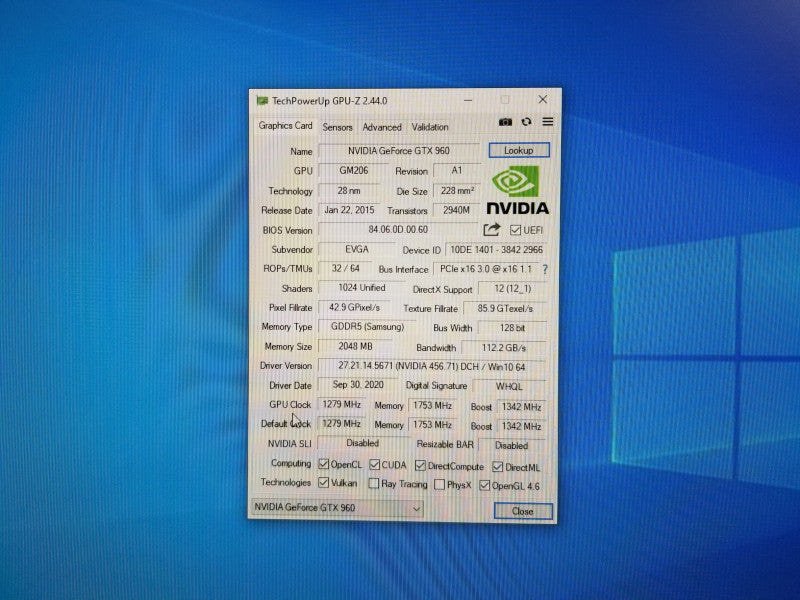Open the GPU selection dropdown at bottom
The image size is (800, 600).
pyautogui.click(x=338, y=508)
